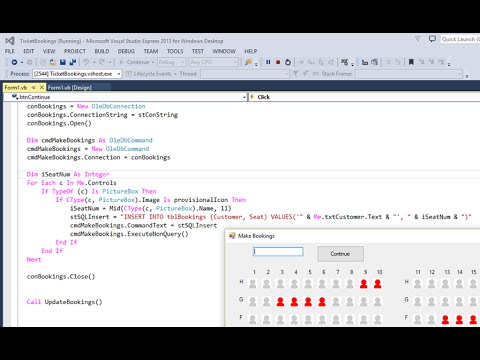The width and height of the screenshot is (480, 360).
Task: Open the FILE menu
Action: click(10, 51)
